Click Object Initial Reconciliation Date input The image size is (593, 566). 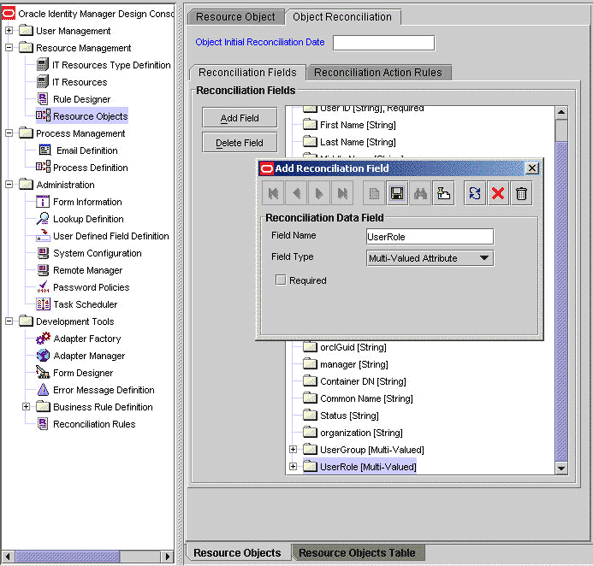(x=383, y=43)
